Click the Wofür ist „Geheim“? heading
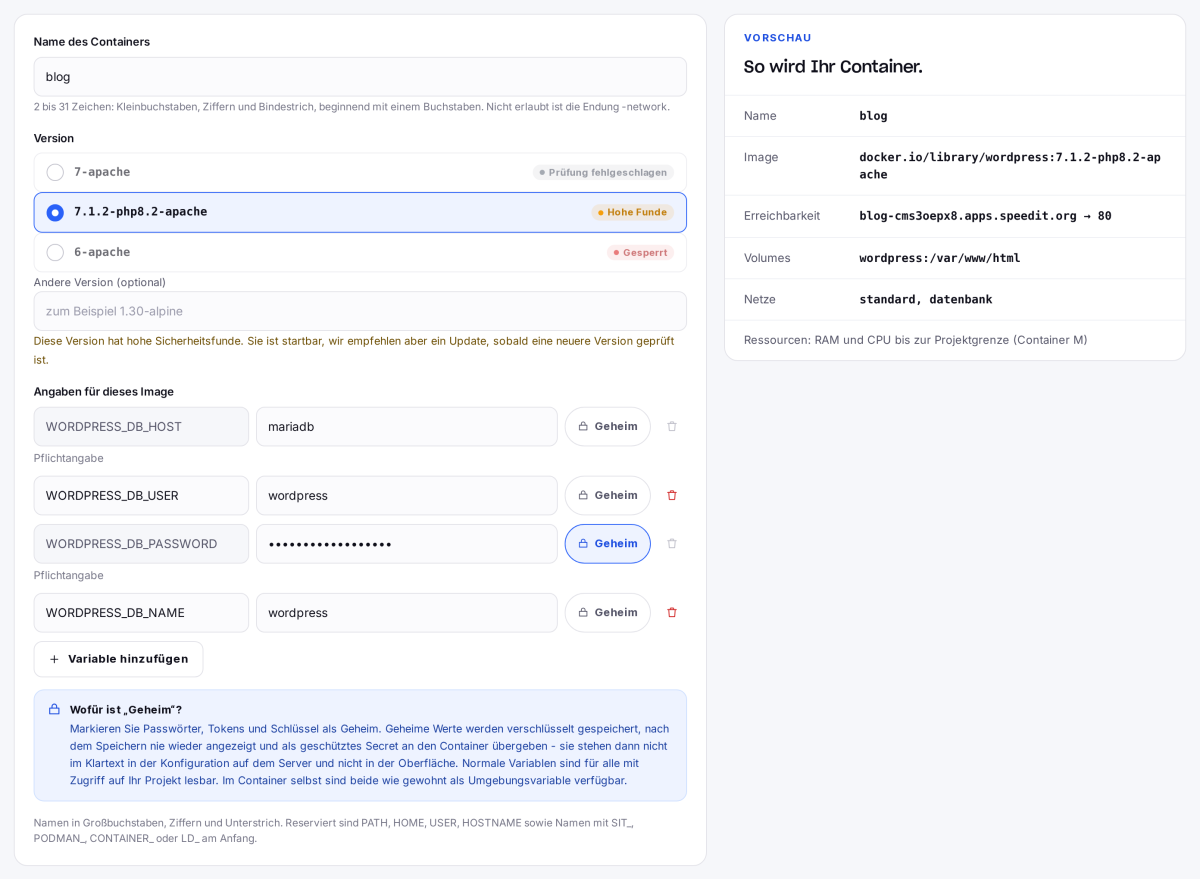 126,709
